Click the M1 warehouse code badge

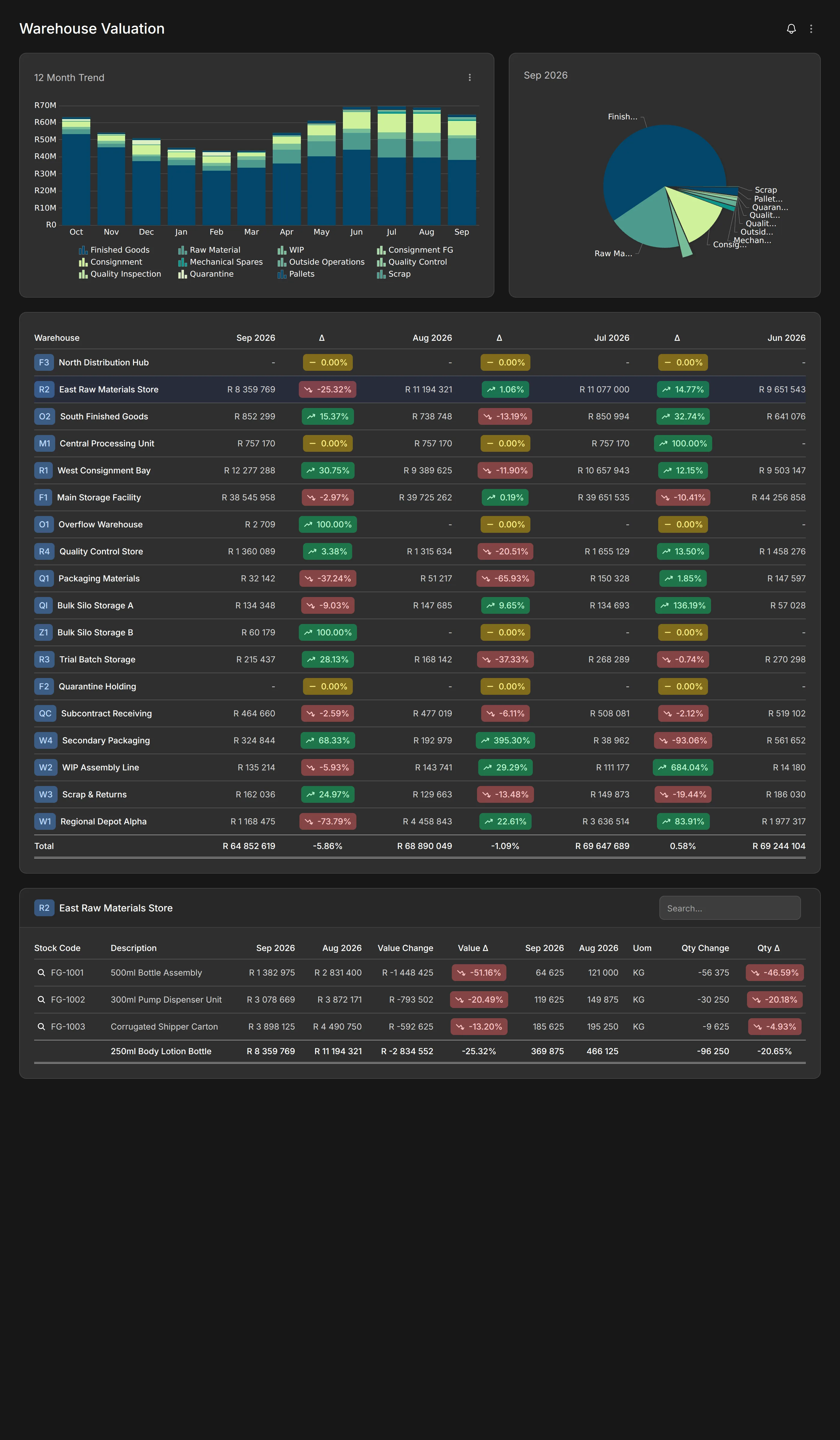45,443
